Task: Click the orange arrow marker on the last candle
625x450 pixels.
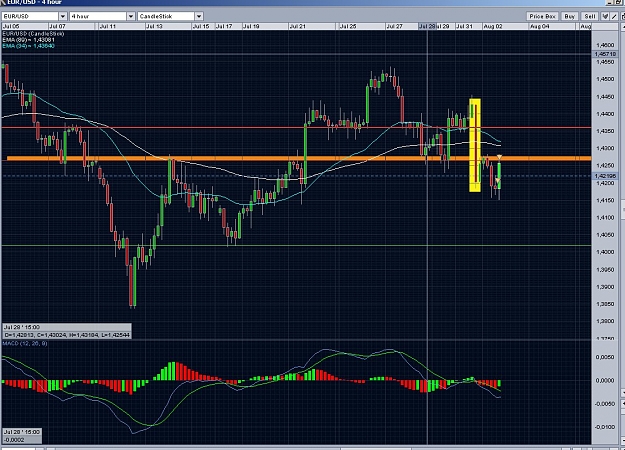Action: tap(499, 158)
